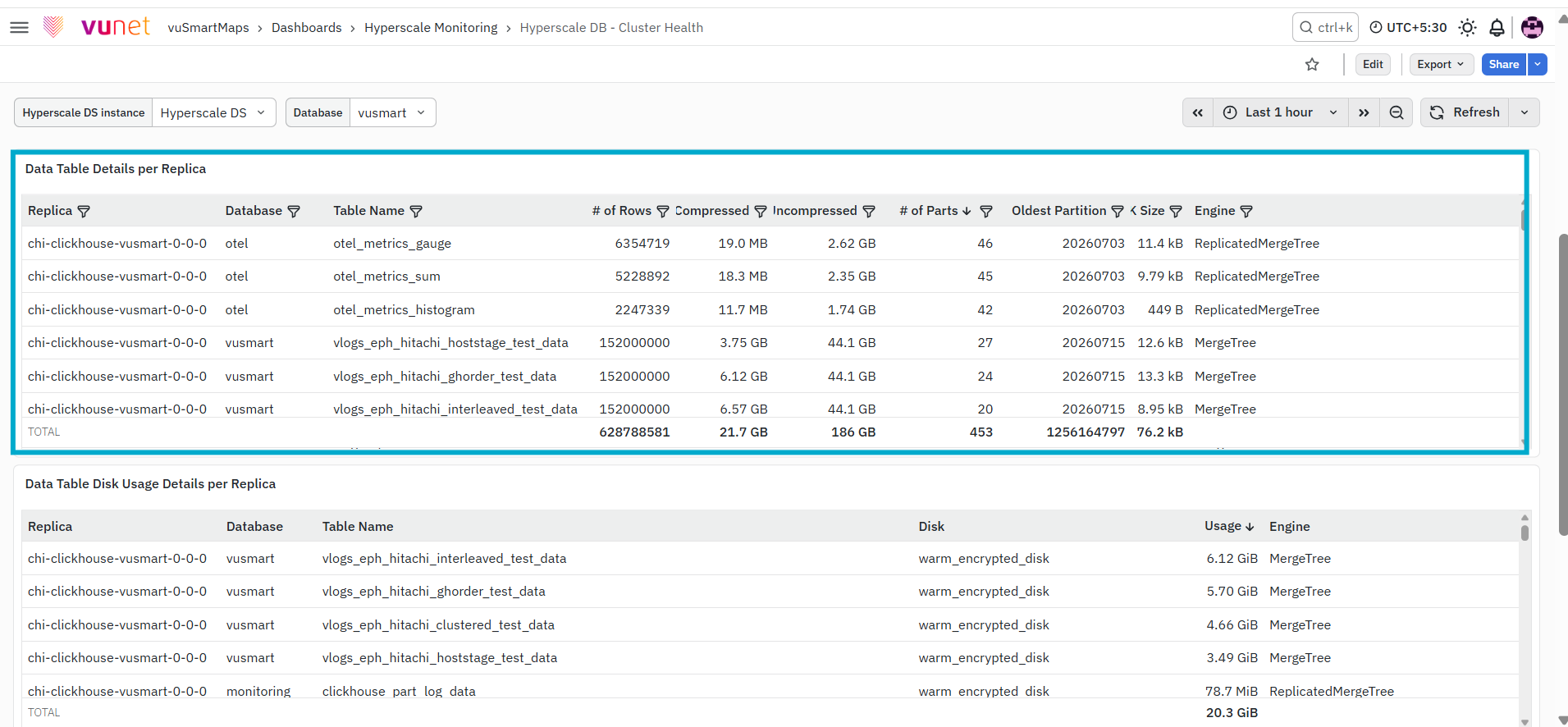The image size is (1568, 727).
Task: Open user profile avatar
Action: click(1532, 28)
